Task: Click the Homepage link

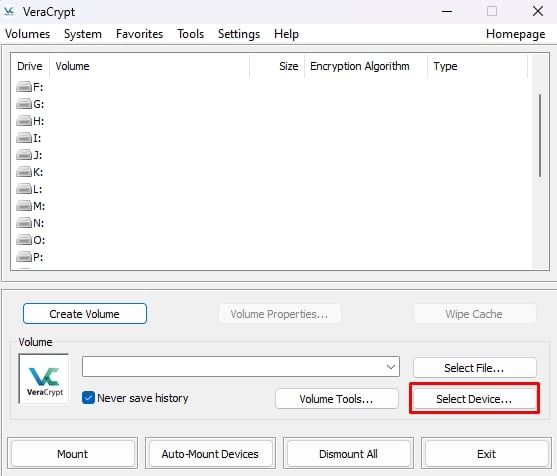Action: coord(515,34)
